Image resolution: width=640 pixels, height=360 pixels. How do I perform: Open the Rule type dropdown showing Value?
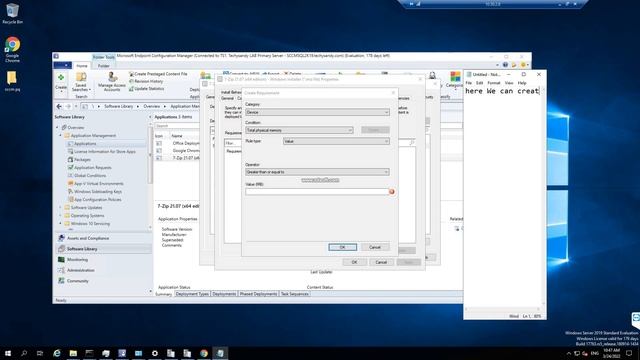pos(336,141)
